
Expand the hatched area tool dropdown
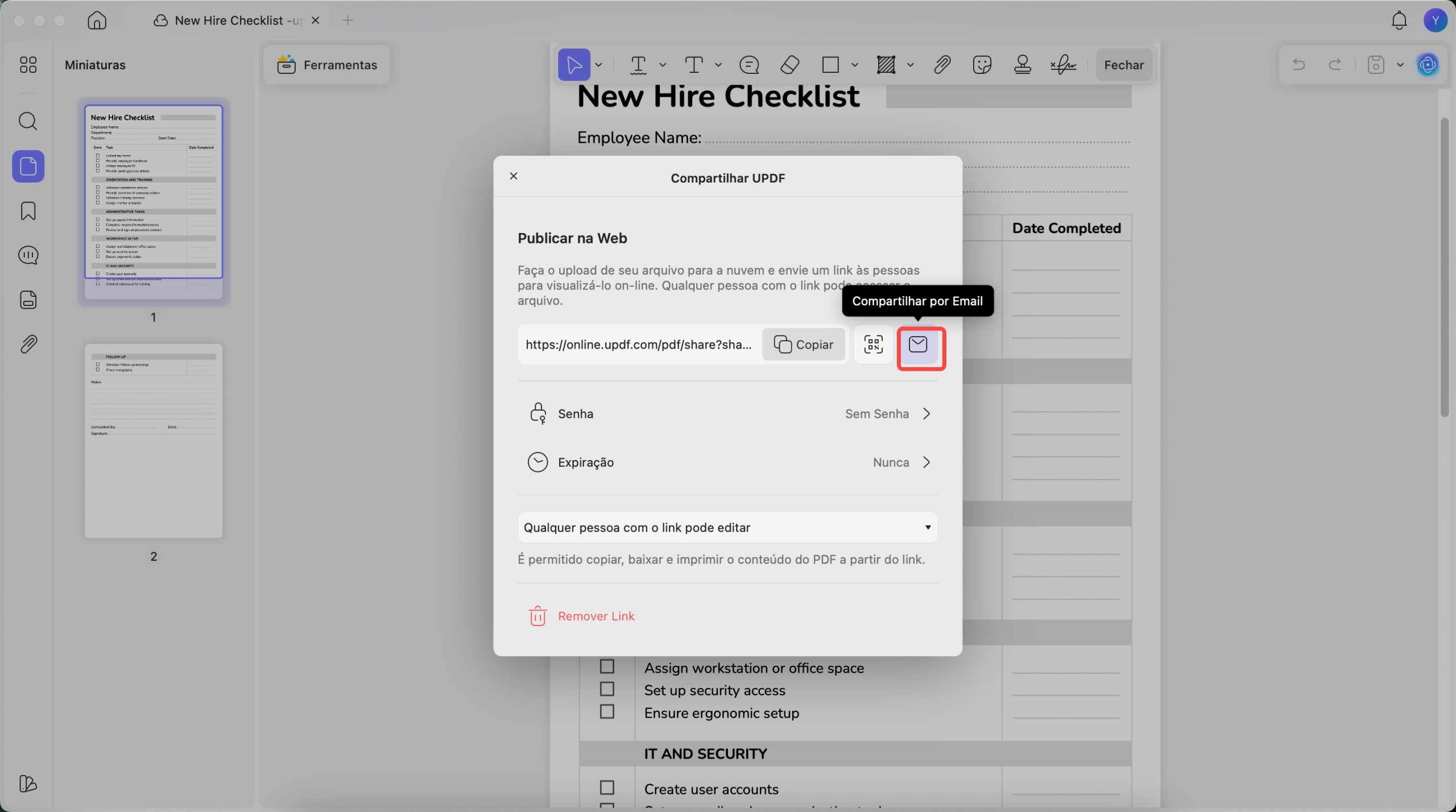[x=911, y=65]
